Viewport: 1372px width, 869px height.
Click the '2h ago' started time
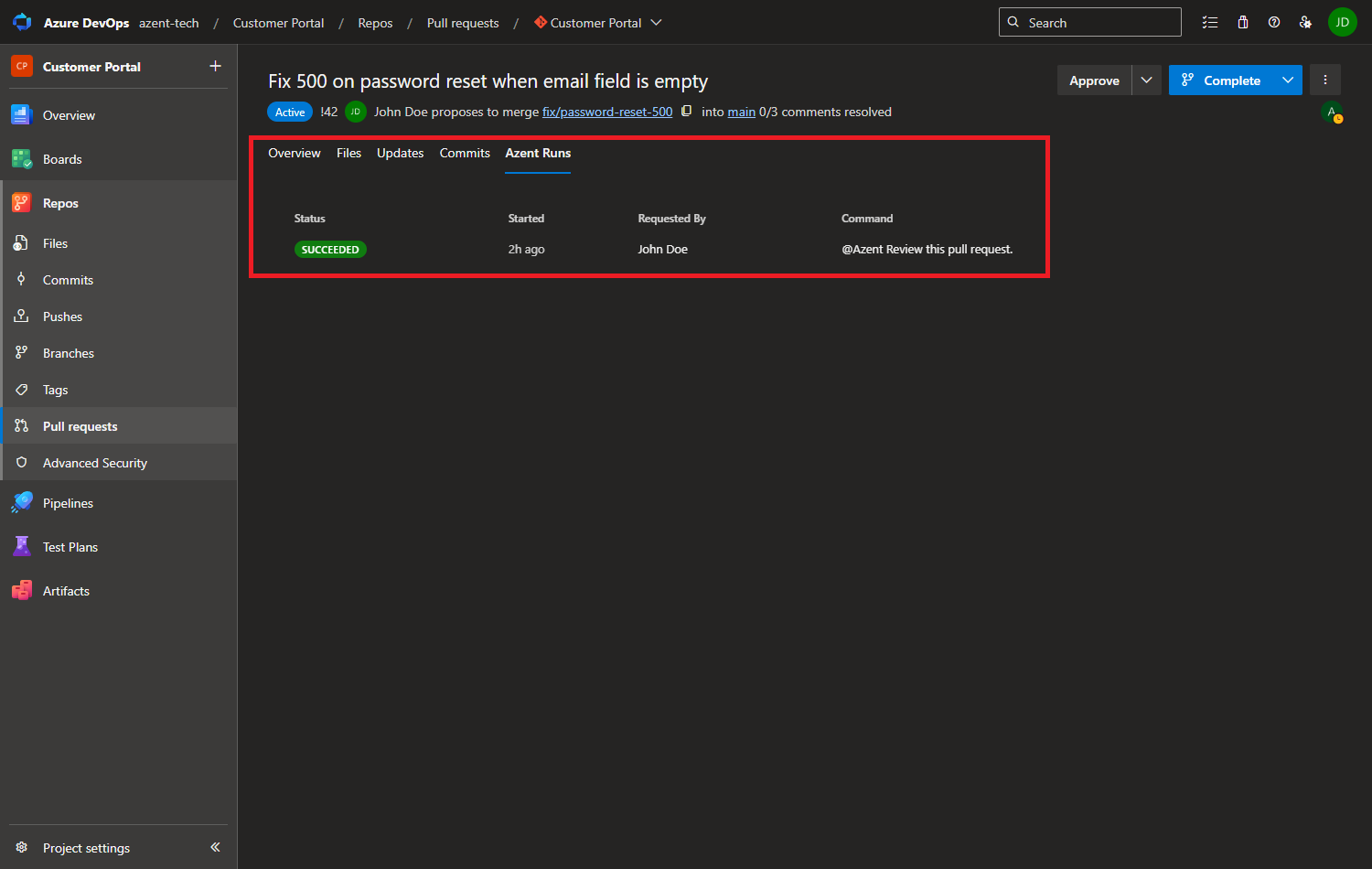(527, 249)
